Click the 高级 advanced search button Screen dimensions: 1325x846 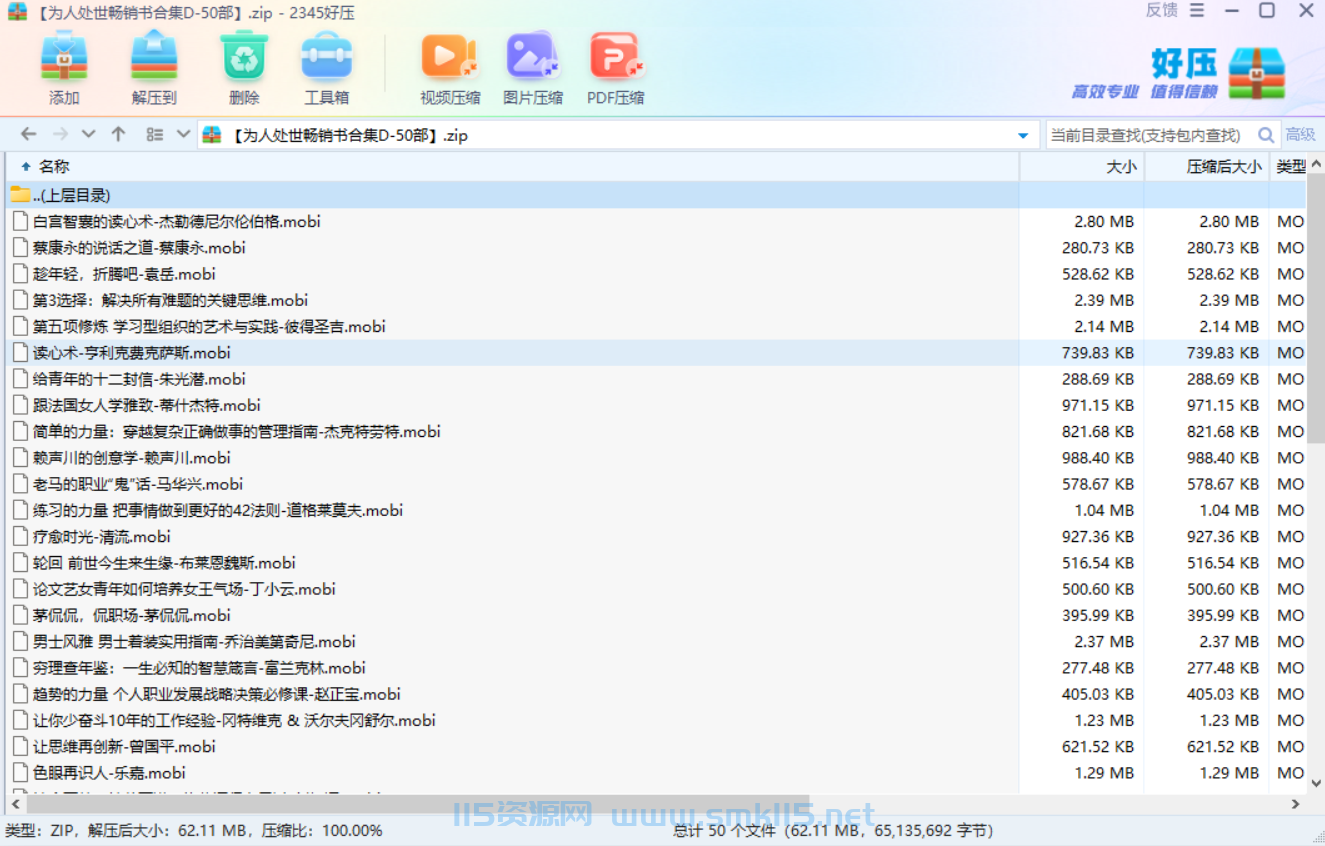1300,135
